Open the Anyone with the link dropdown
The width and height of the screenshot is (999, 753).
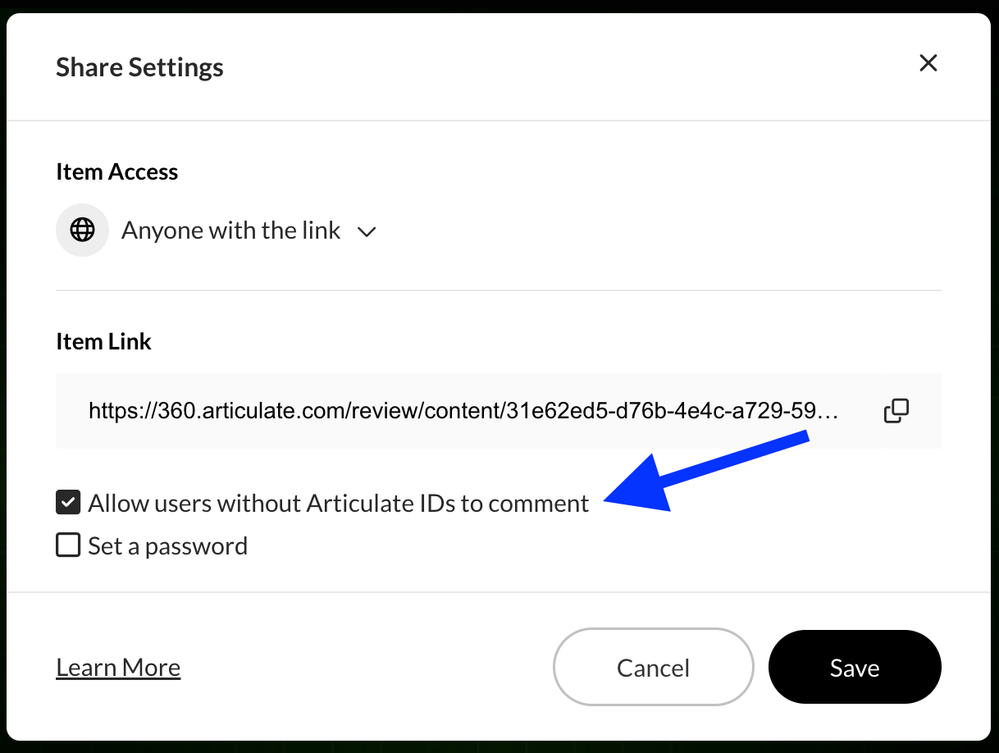point(231,231)
